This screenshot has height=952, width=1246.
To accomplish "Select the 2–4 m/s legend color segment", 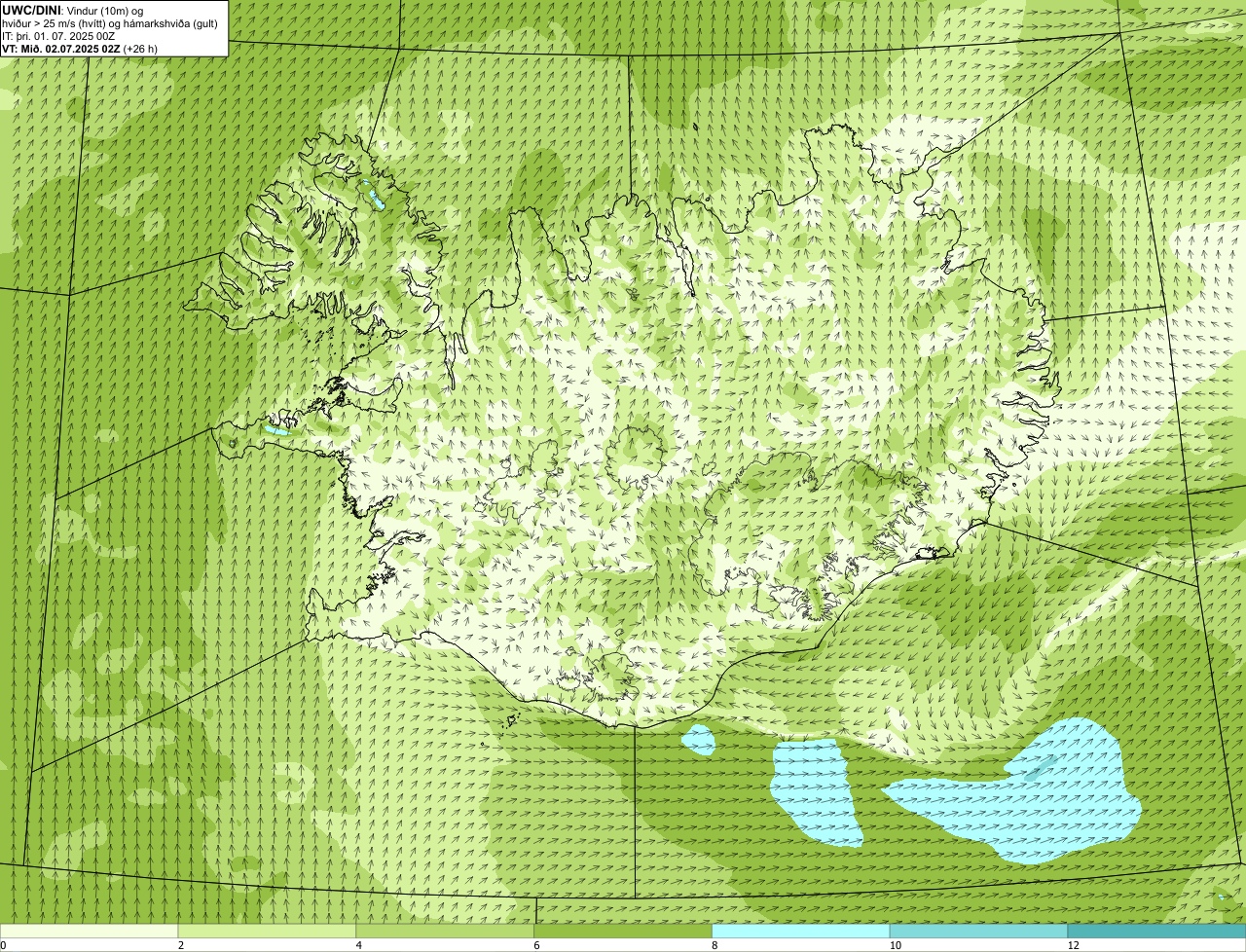I will [267, 931].
